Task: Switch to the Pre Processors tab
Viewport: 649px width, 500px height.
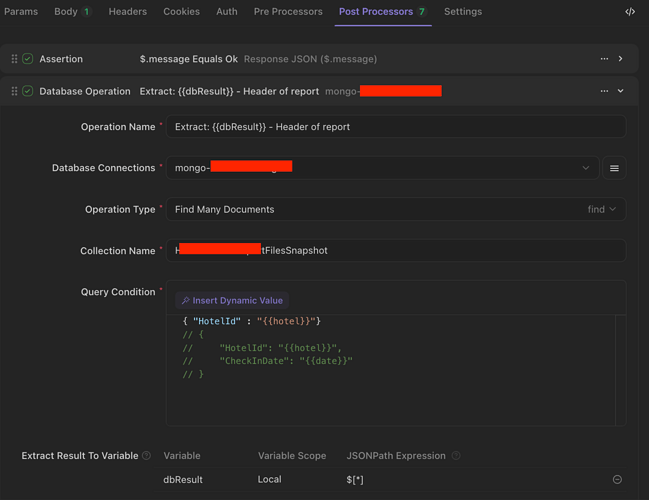Action: (x=288, y=12)
